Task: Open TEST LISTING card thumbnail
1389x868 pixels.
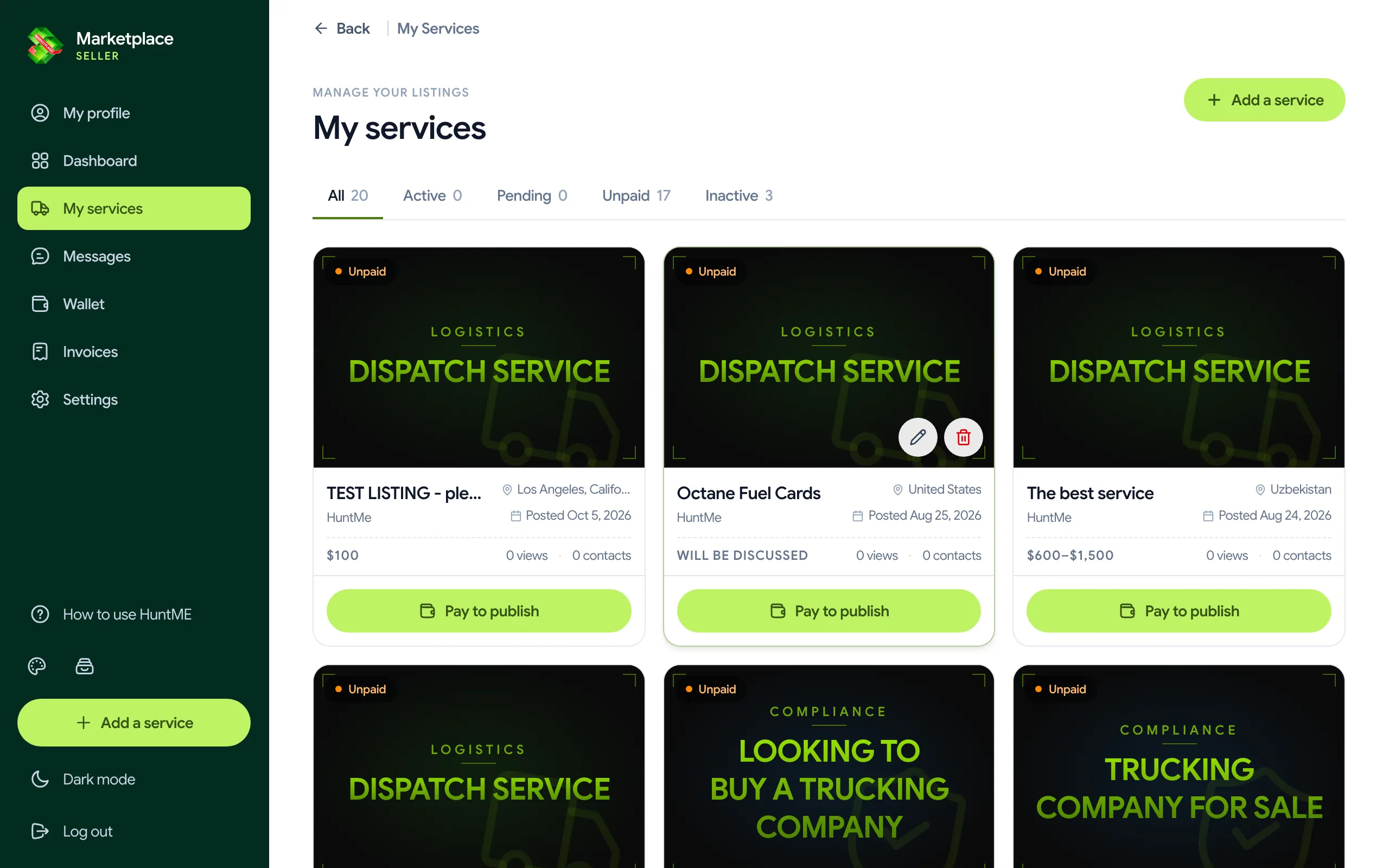Action: tap(479, 358)
